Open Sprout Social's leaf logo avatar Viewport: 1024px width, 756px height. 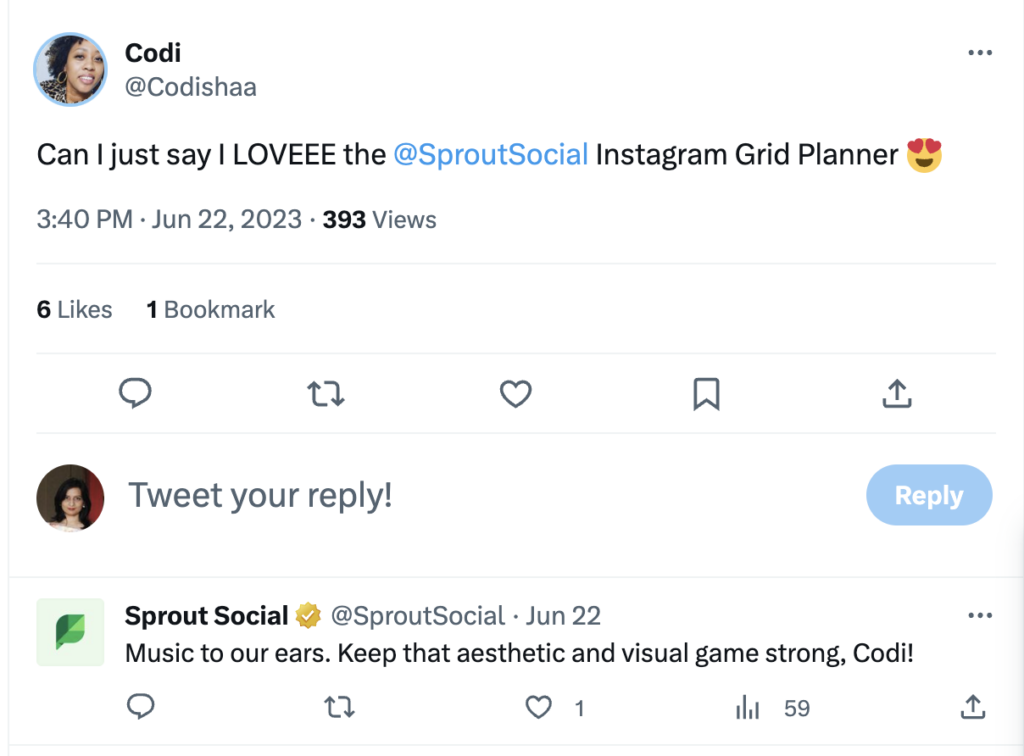coord(70,632)
